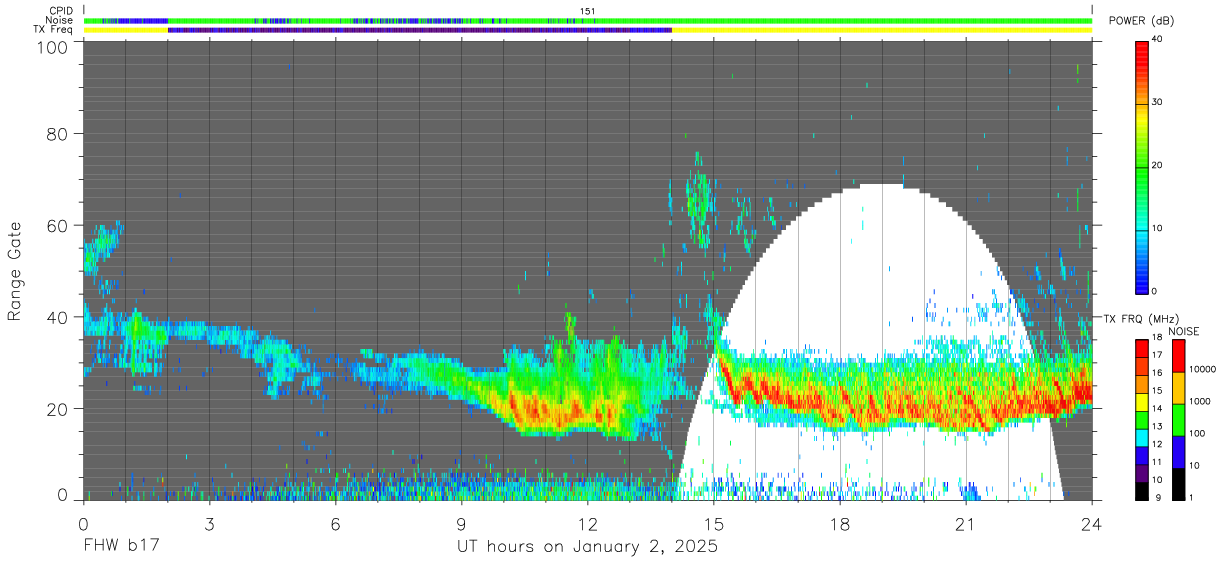The image size is (1228, 567).
Task: Click the UT hours on January 2, 2025 title
Action: click(x=587, y=548)
